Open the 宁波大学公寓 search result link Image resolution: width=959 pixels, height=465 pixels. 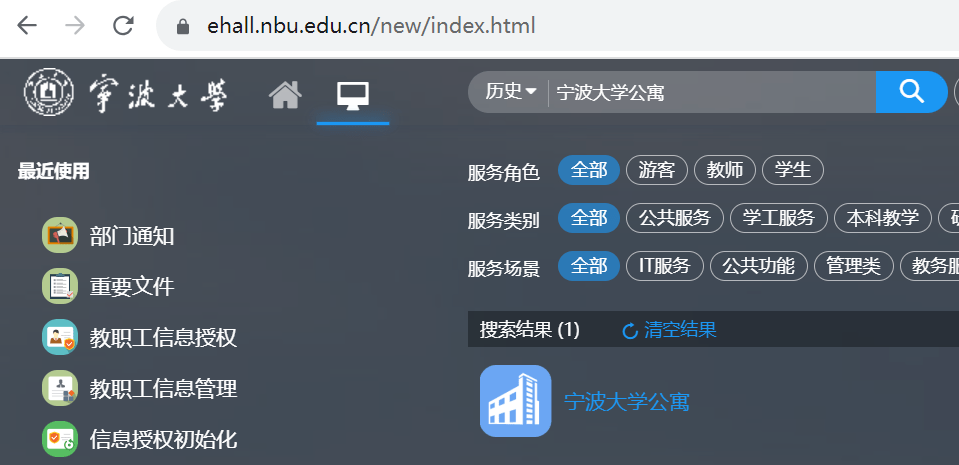[627, 401]
